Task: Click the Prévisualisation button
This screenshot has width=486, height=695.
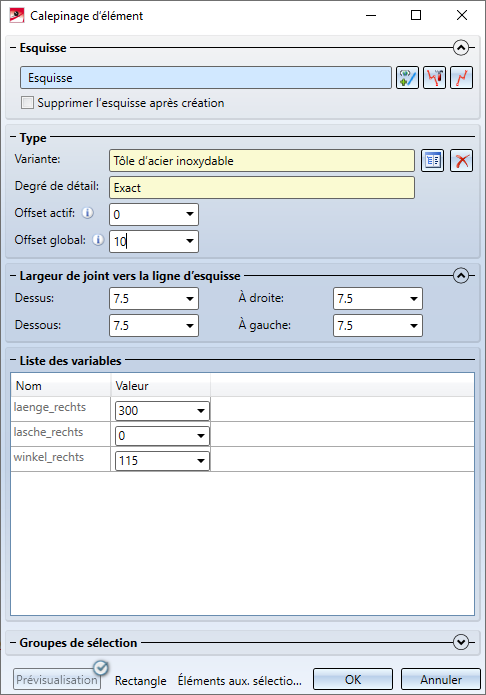Action: coord(57,679)
